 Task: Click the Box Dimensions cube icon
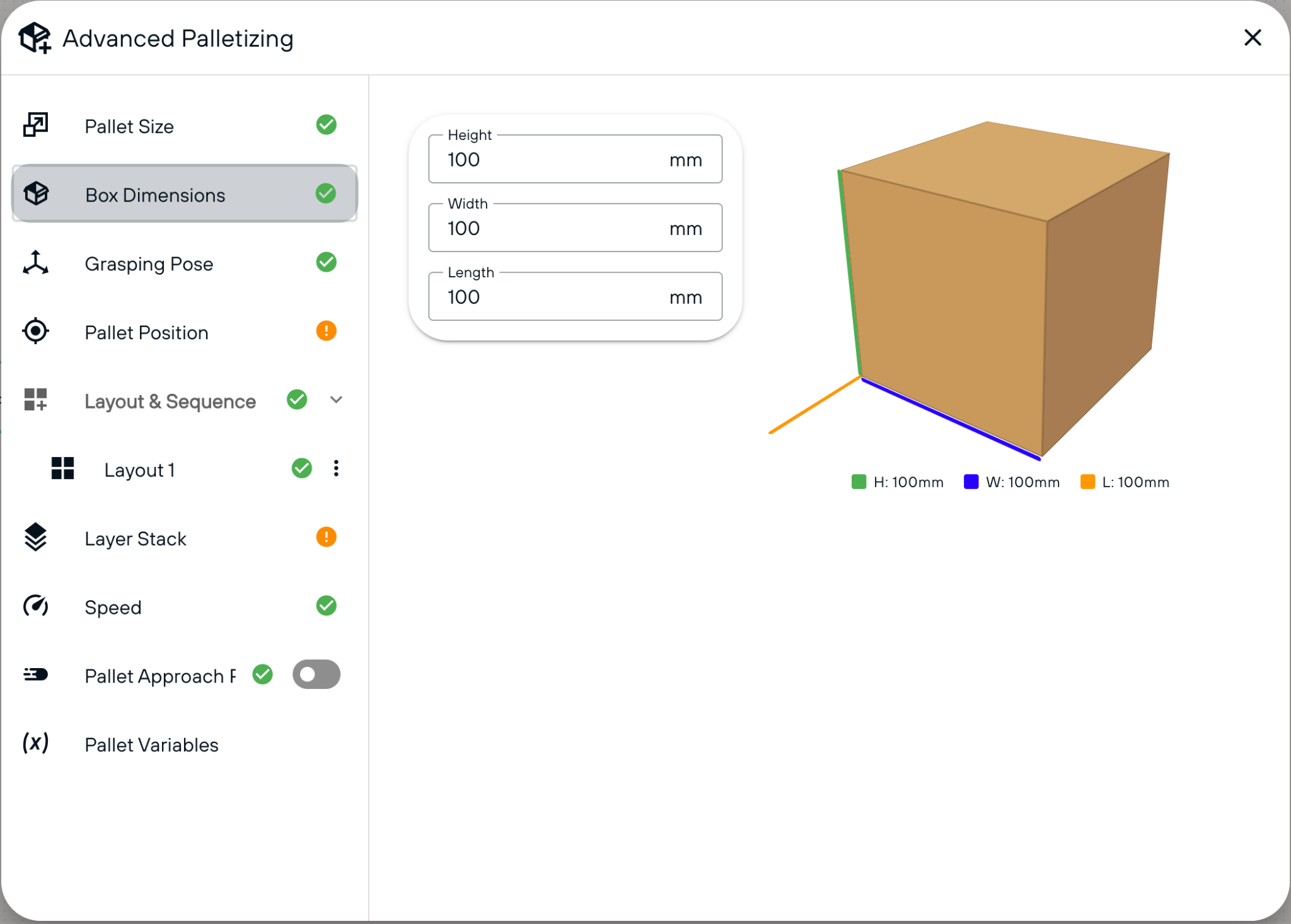[36, 193]
